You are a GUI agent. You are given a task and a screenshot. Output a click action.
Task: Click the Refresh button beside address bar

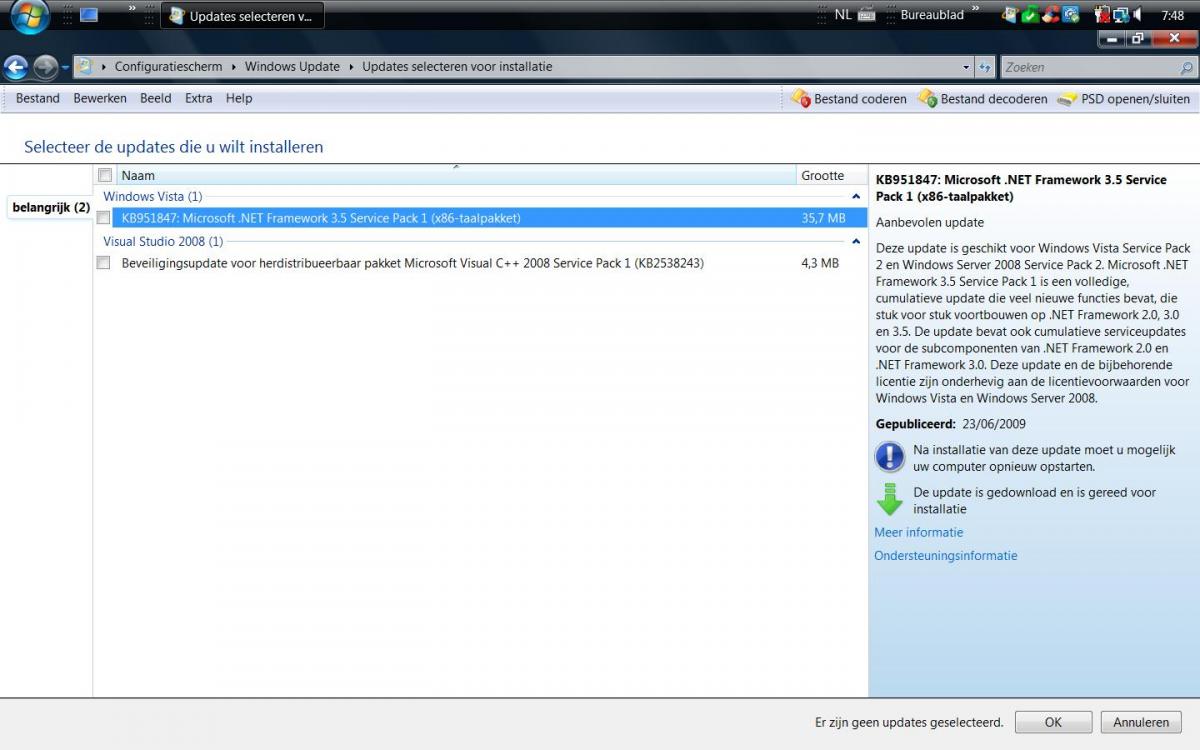click(x=985, y=67)
